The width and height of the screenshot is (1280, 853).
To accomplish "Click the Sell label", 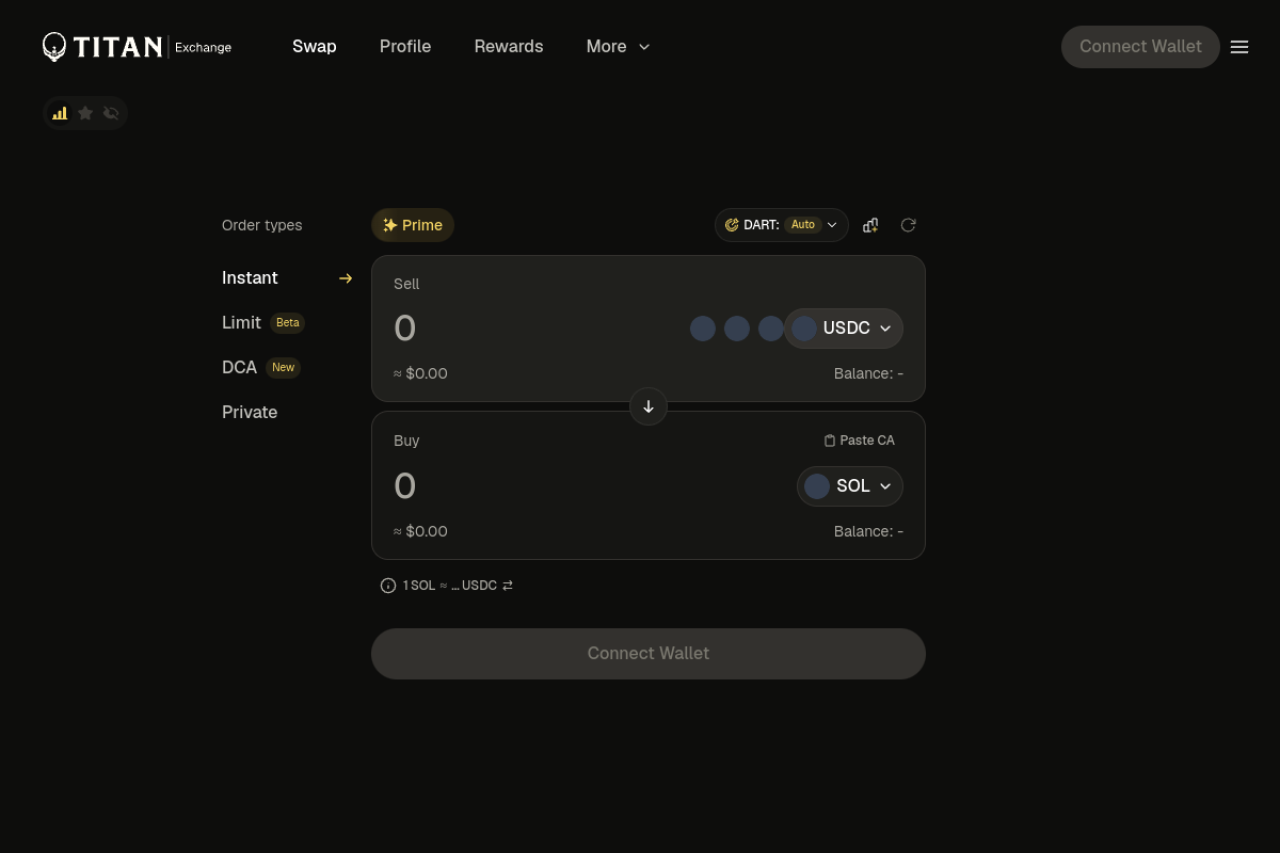I will [407, 284].
